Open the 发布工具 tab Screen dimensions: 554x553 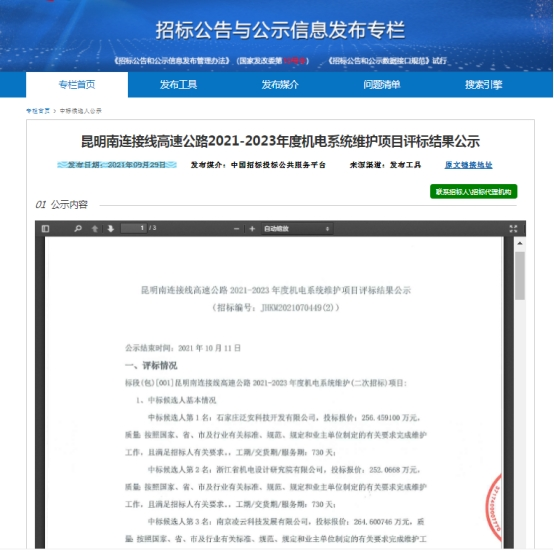pyautogui.click(x=178, y=84)
